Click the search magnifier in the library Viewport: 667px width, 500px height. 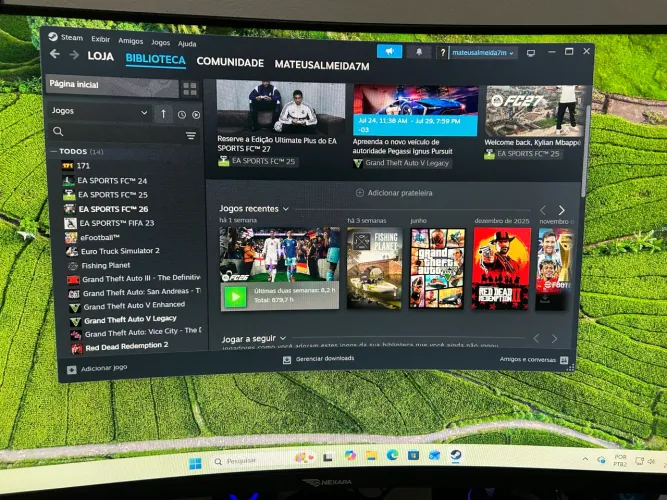click(x=58, y=131)
